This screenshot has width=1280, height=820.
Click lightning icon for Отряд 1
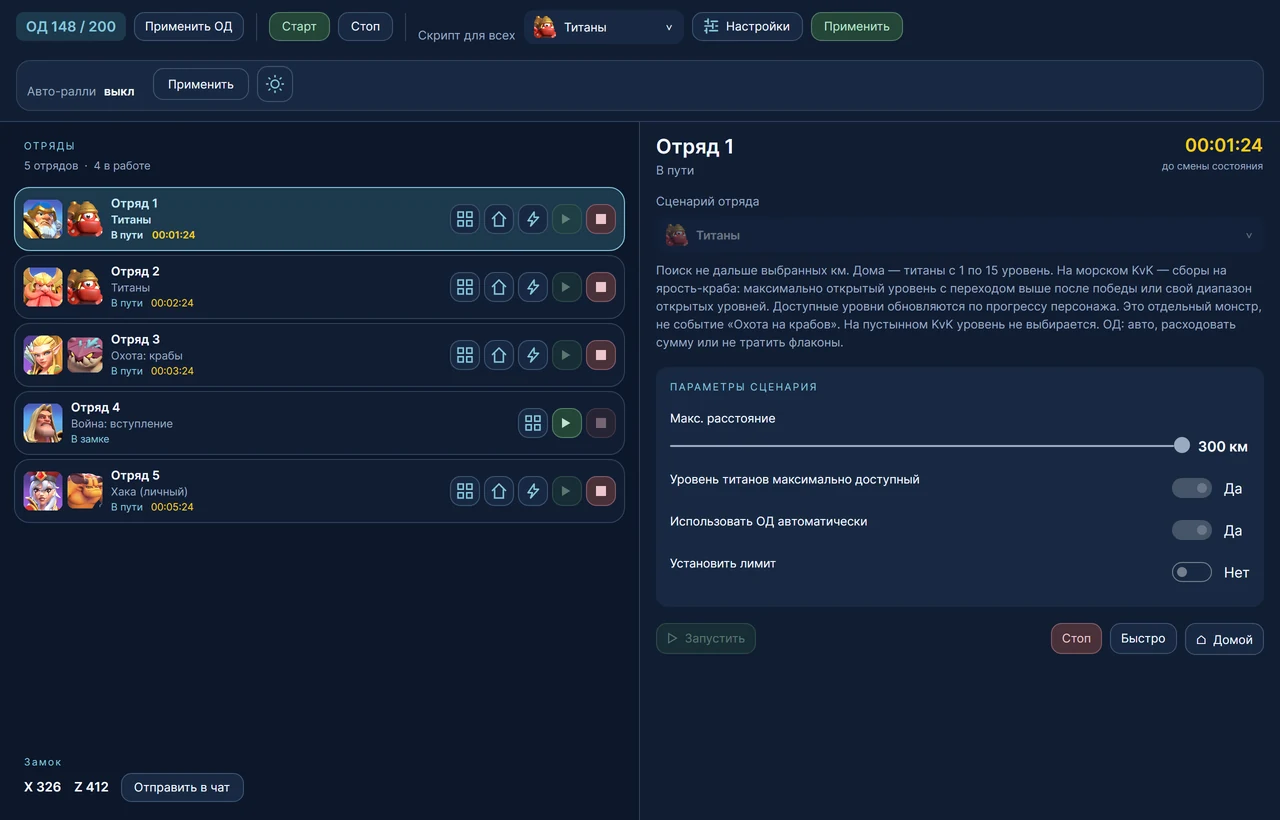click(x=533, y=219)
